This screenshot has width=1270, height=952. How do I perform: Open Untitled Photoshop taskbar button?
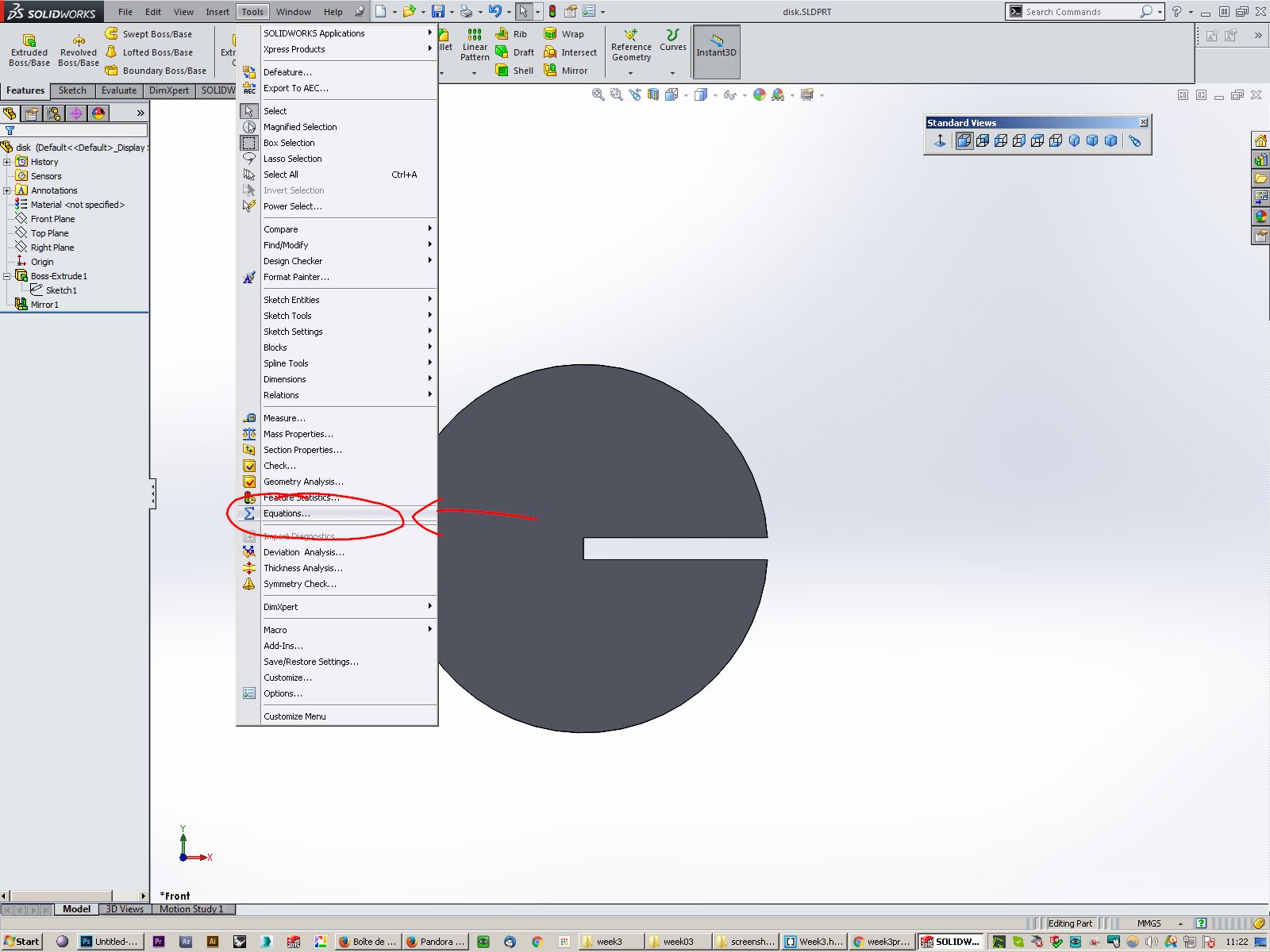point(110,942)
